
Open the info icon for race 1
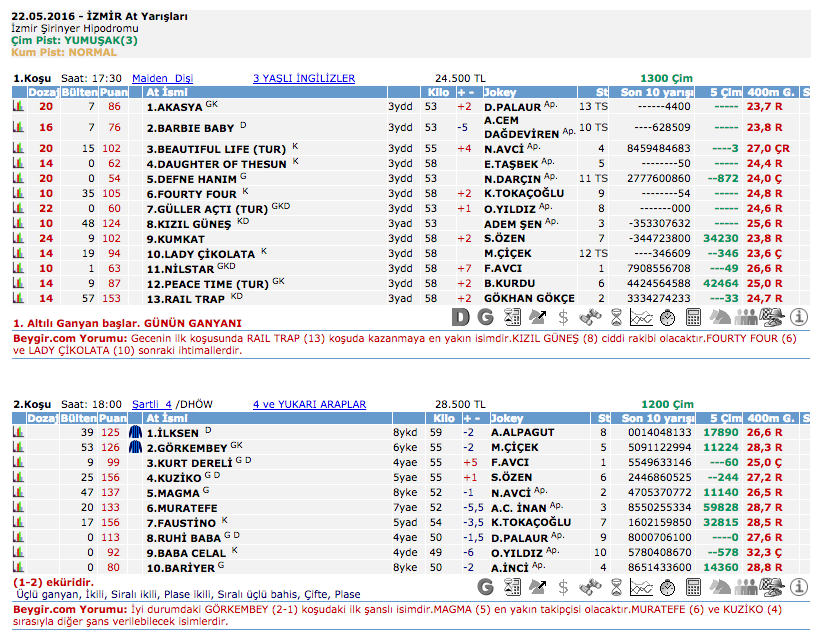click(798, 317)
